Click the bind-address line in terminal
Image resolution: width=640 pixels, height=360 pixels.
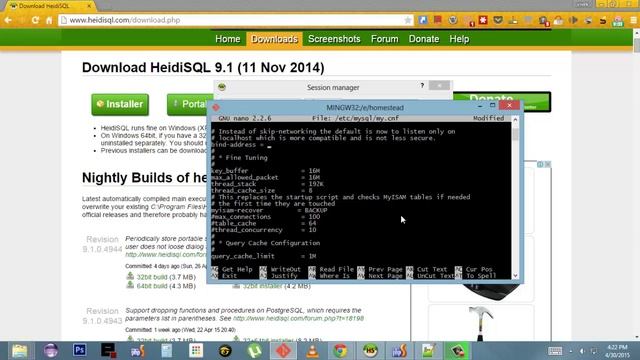coord(241,145)
